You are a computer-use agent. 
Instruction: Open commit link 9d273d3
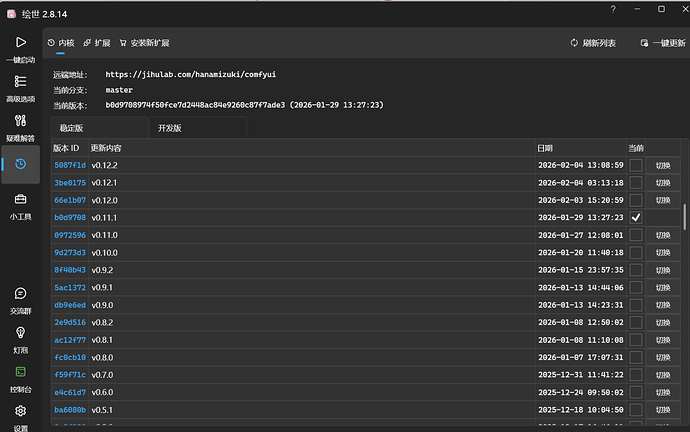click(70, 253)
